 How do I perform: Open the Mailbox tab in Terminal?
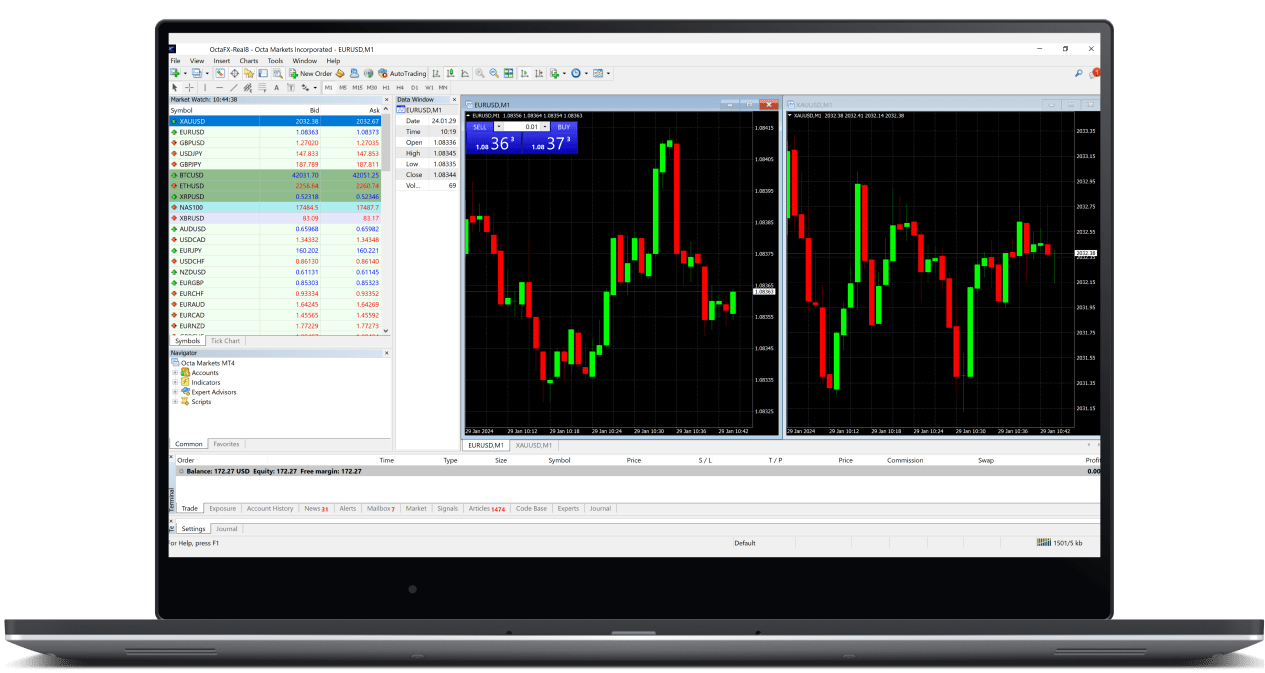tap(380, 508)
